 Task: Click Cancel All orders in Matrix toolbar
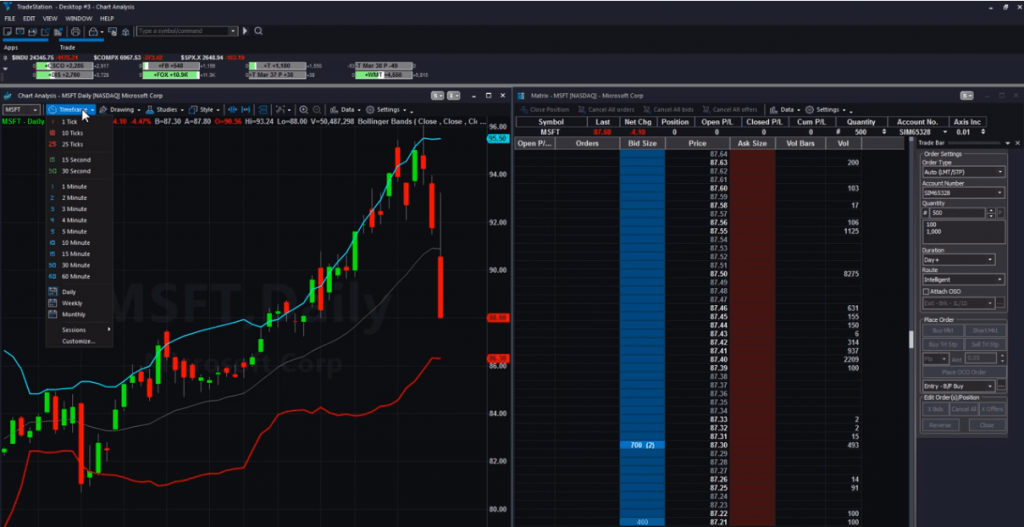click(606, 110)
